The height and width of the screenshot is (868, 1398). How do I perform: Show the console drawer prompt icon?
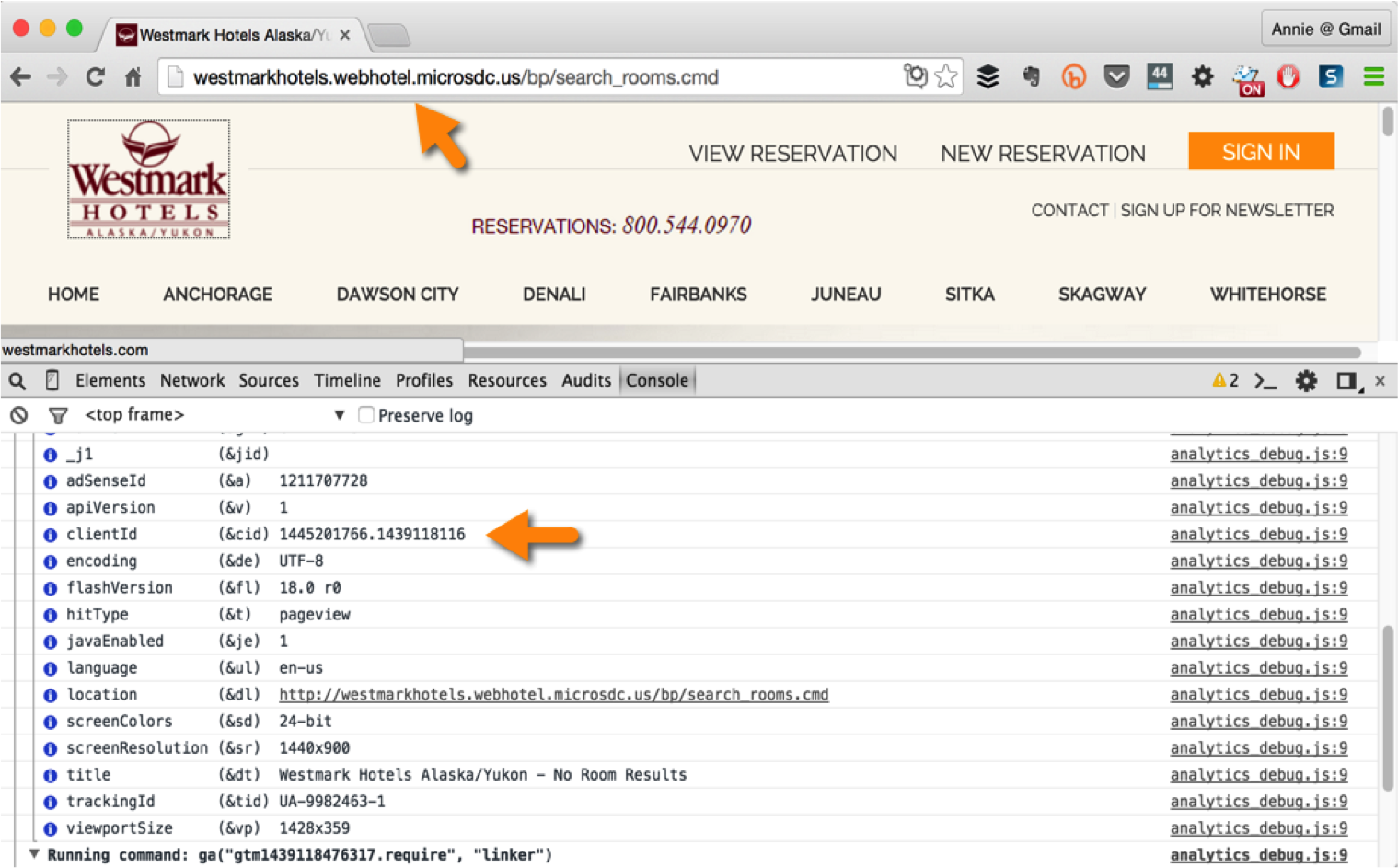click(1266, 380)
